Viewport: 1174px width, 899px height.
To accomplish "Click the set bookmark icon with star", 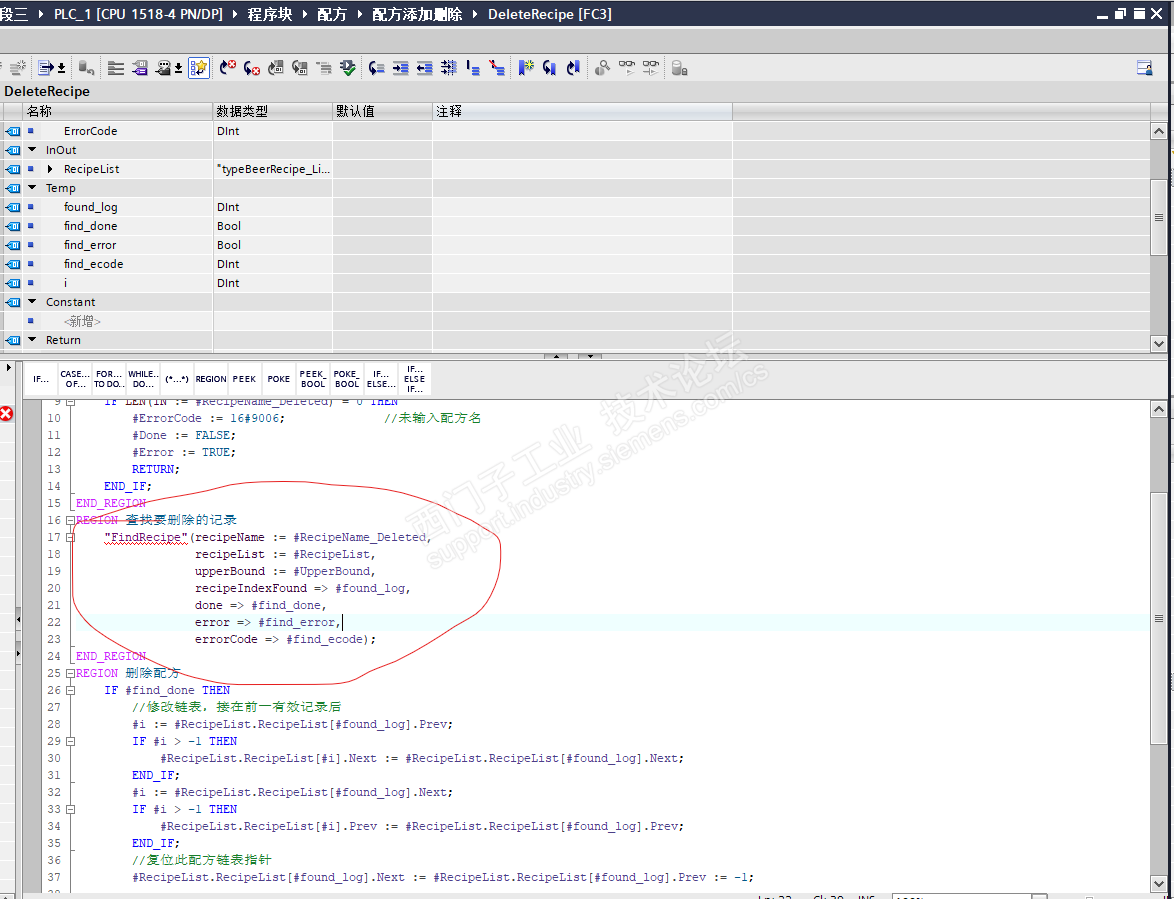I will [x=526, y=68].
